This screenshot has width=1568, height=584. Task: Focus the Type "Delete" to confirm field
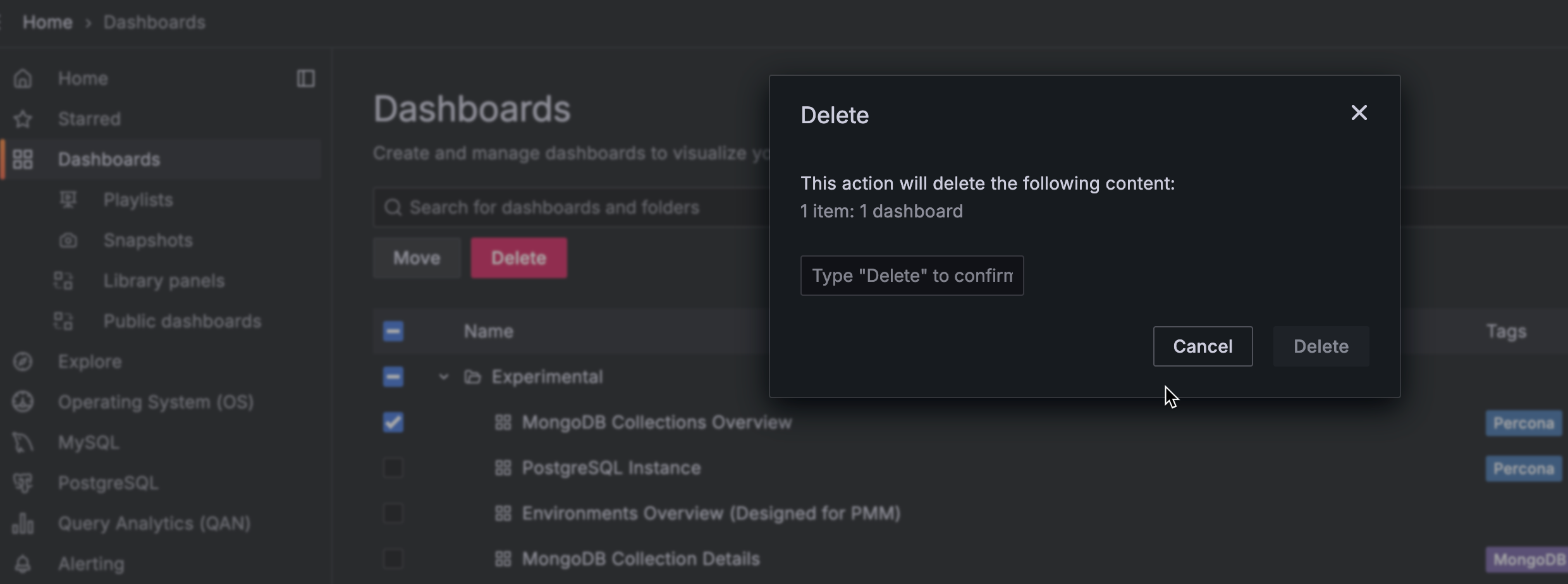coord(912,276)
